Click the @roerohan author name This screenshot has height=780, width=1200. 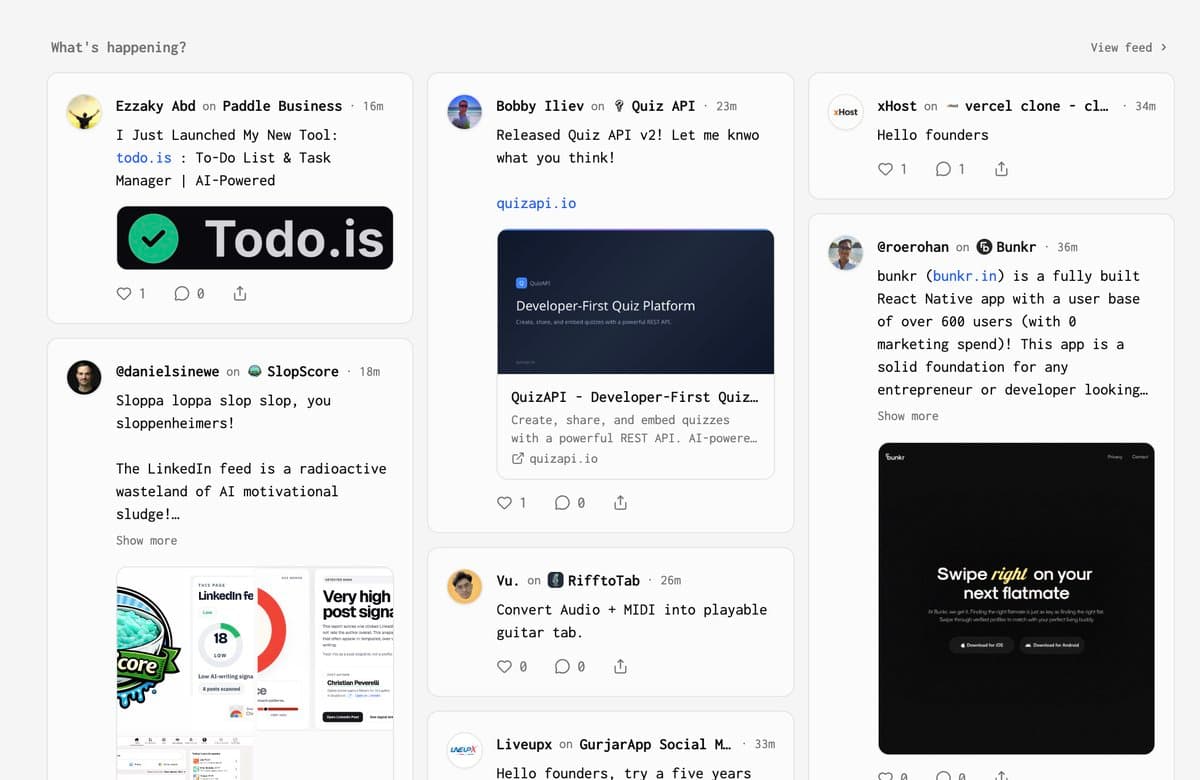[913, 246]
